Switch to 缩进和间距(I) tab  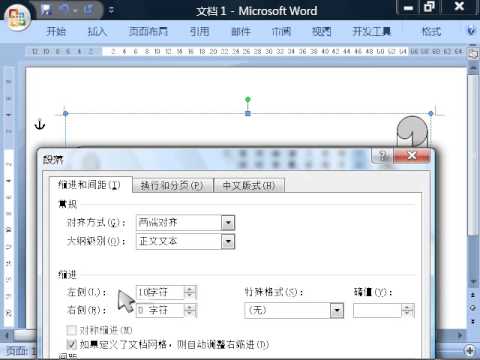(90, 185)
